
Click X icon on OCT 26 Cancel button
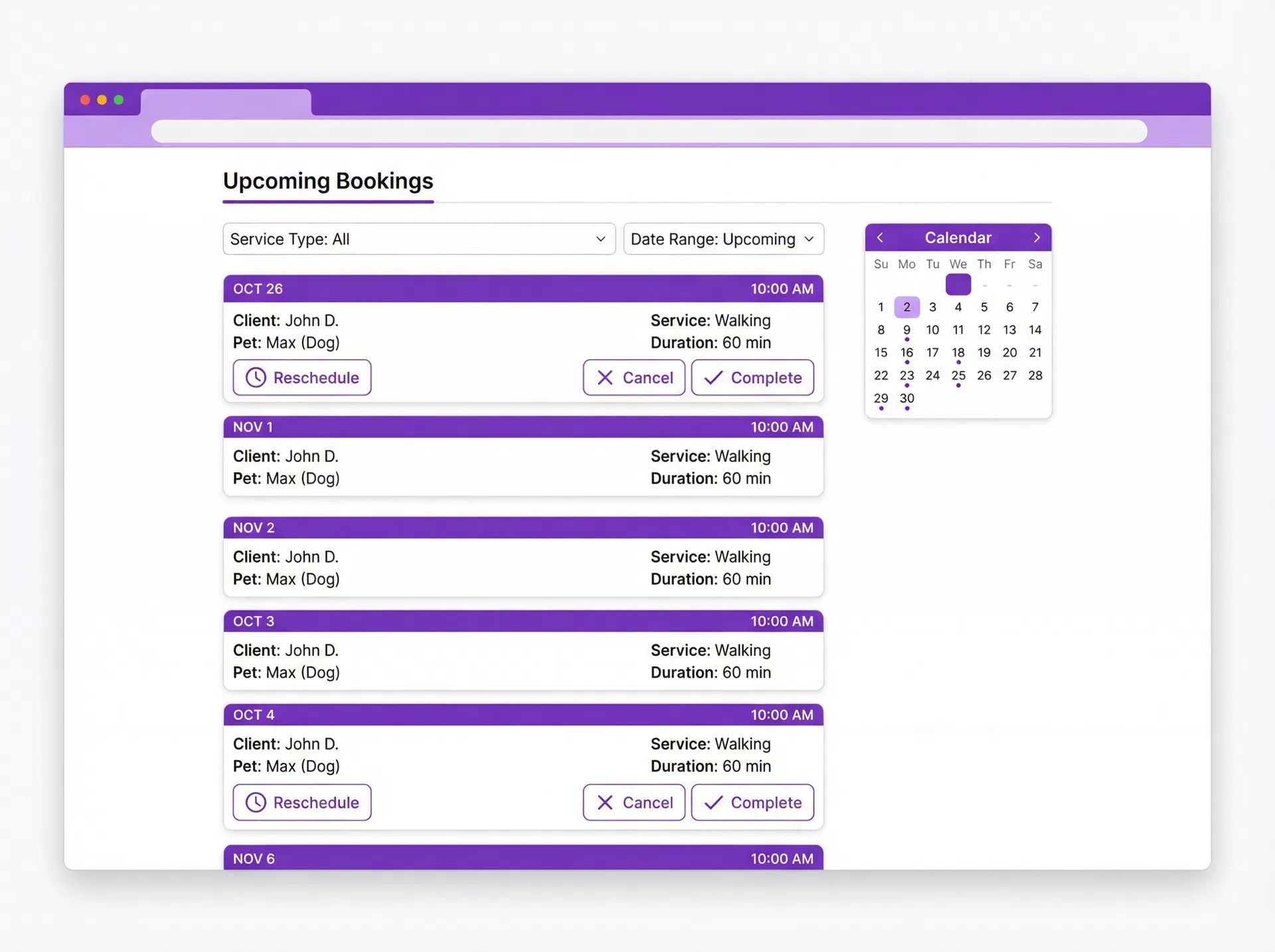pyautogui.click(x=605, y=378)
